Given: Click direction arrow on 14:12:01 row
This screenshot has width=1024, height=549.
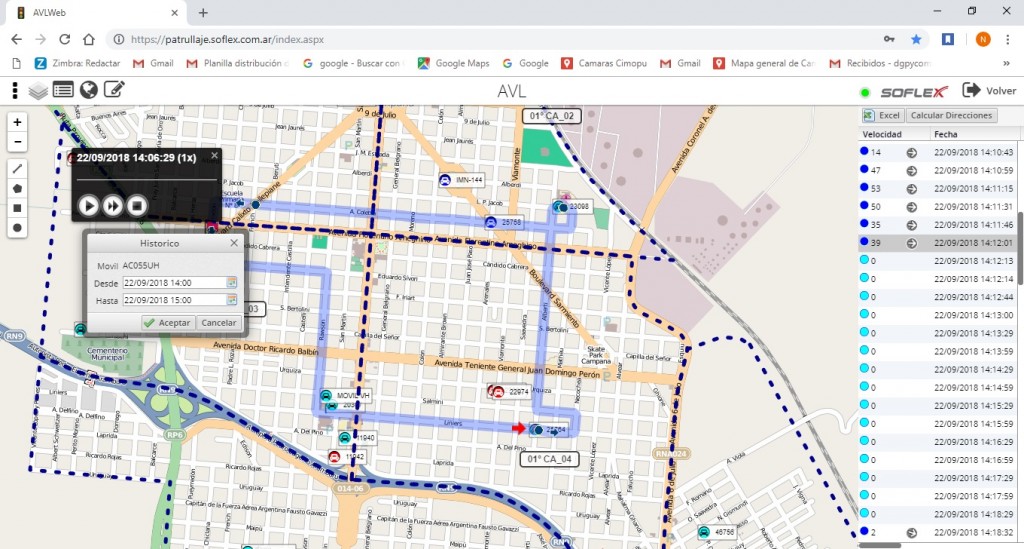Looking at the screenshot, I should tap(912, 243).
